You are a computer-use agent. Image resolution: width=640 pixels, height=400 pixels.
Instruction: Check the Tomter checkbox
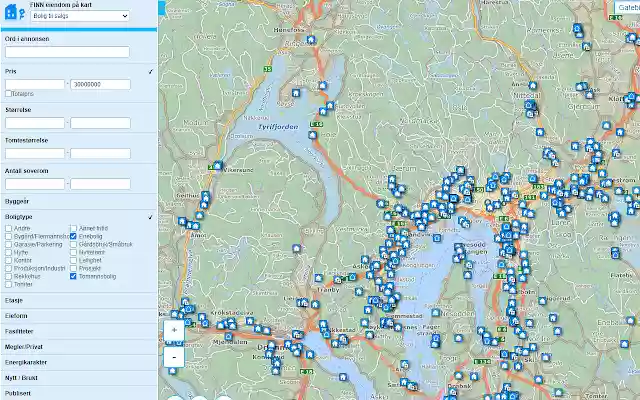tap(8, 284)
